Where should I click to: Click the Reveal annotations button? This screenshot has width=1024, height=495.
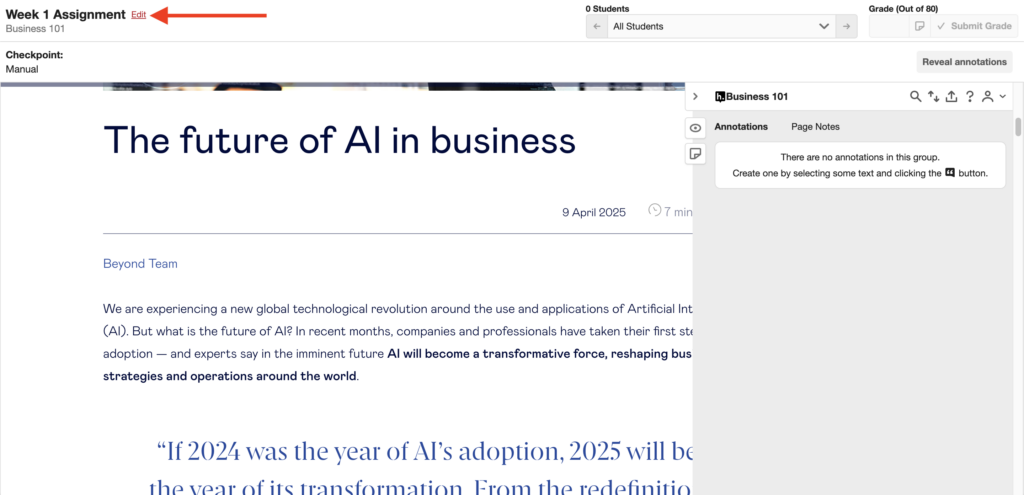tap(965, 62)
